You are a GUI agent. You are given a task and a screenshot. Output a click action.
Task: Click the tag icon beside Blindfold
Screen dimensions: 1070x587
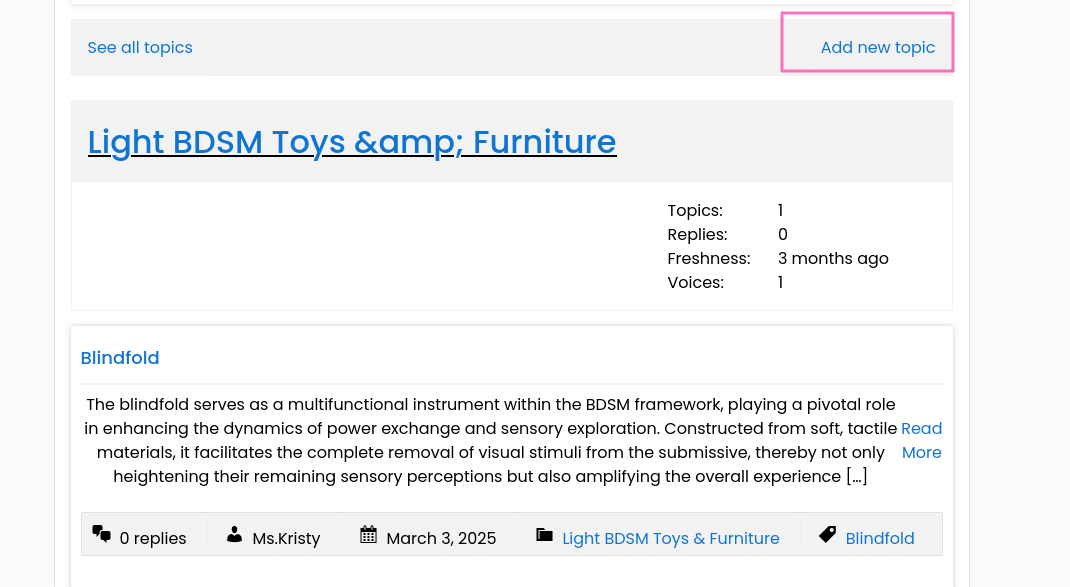point(828,534)
